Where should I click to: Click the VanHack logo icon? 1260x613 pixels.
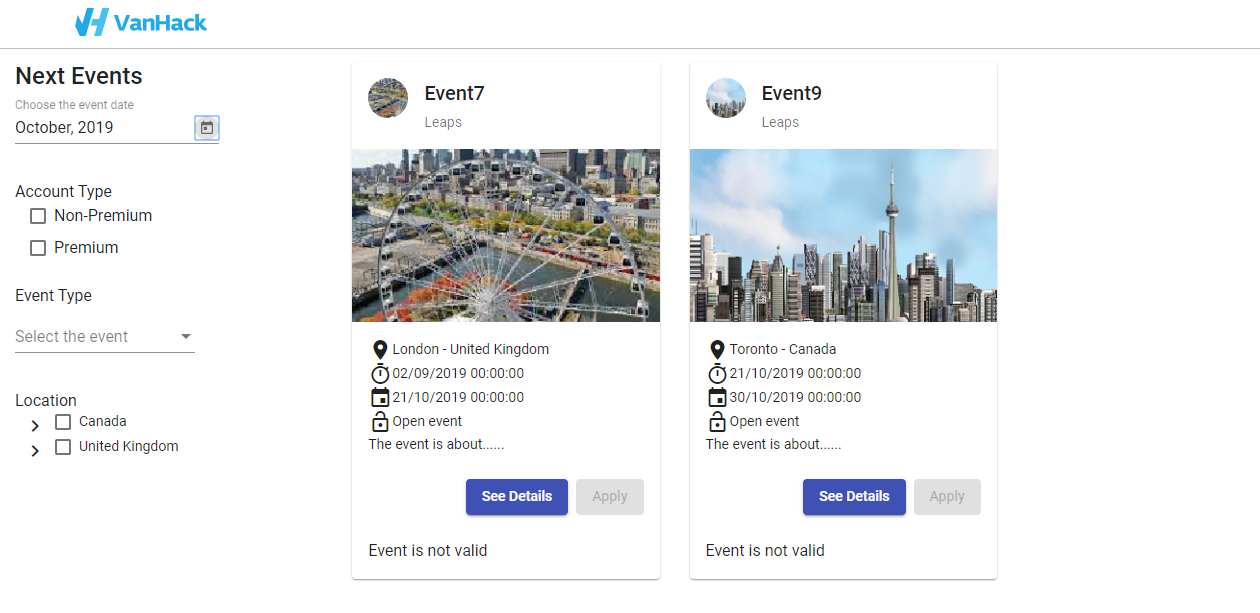[91, 22]
